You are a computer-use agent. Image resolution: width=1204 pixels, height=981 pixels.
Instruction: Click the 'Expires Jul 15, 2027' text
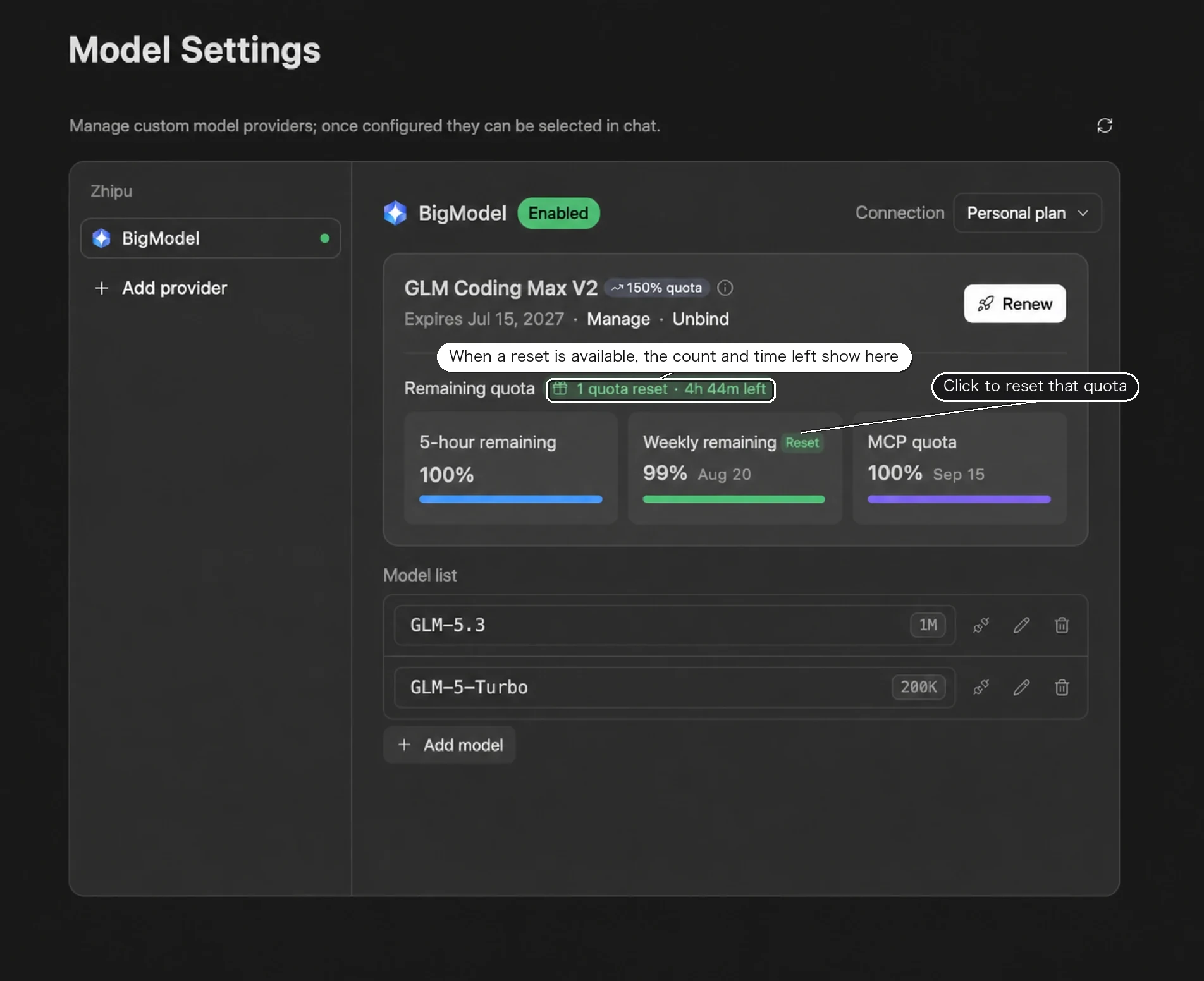coord(484,319)
